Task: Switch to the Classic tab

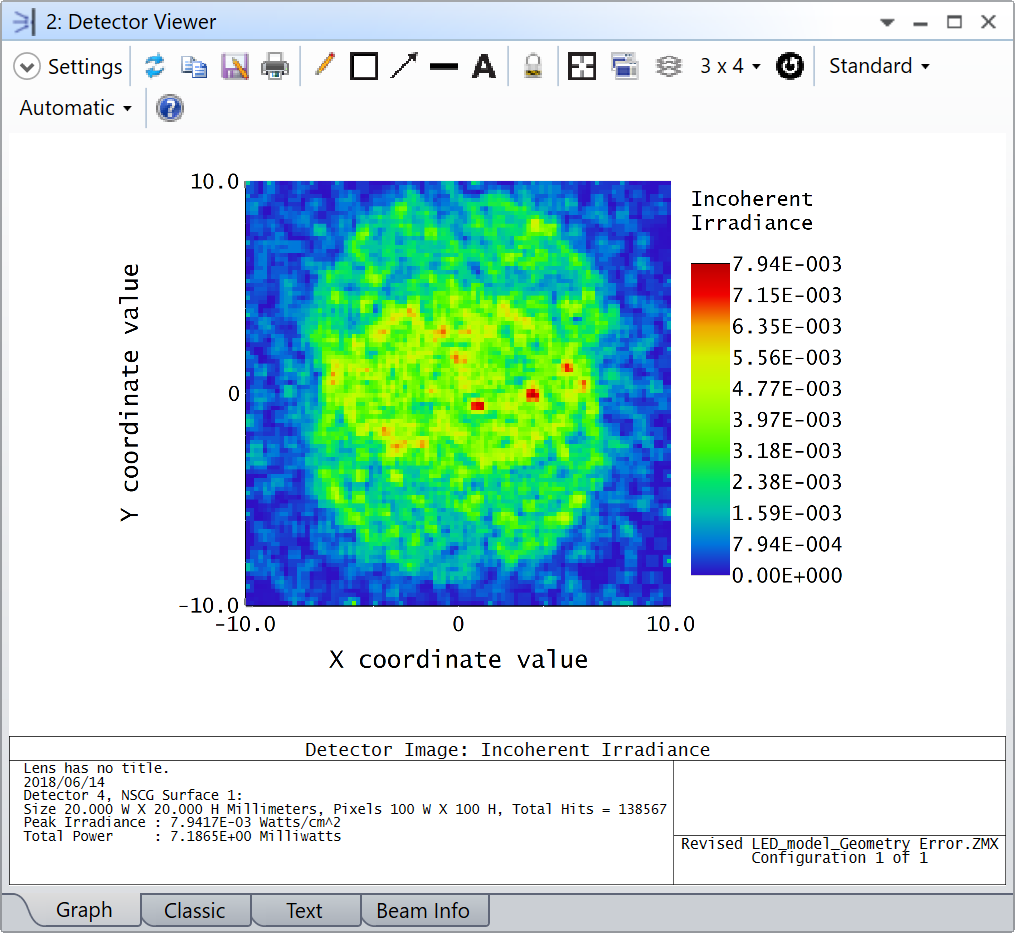Action: coord(195,911)
